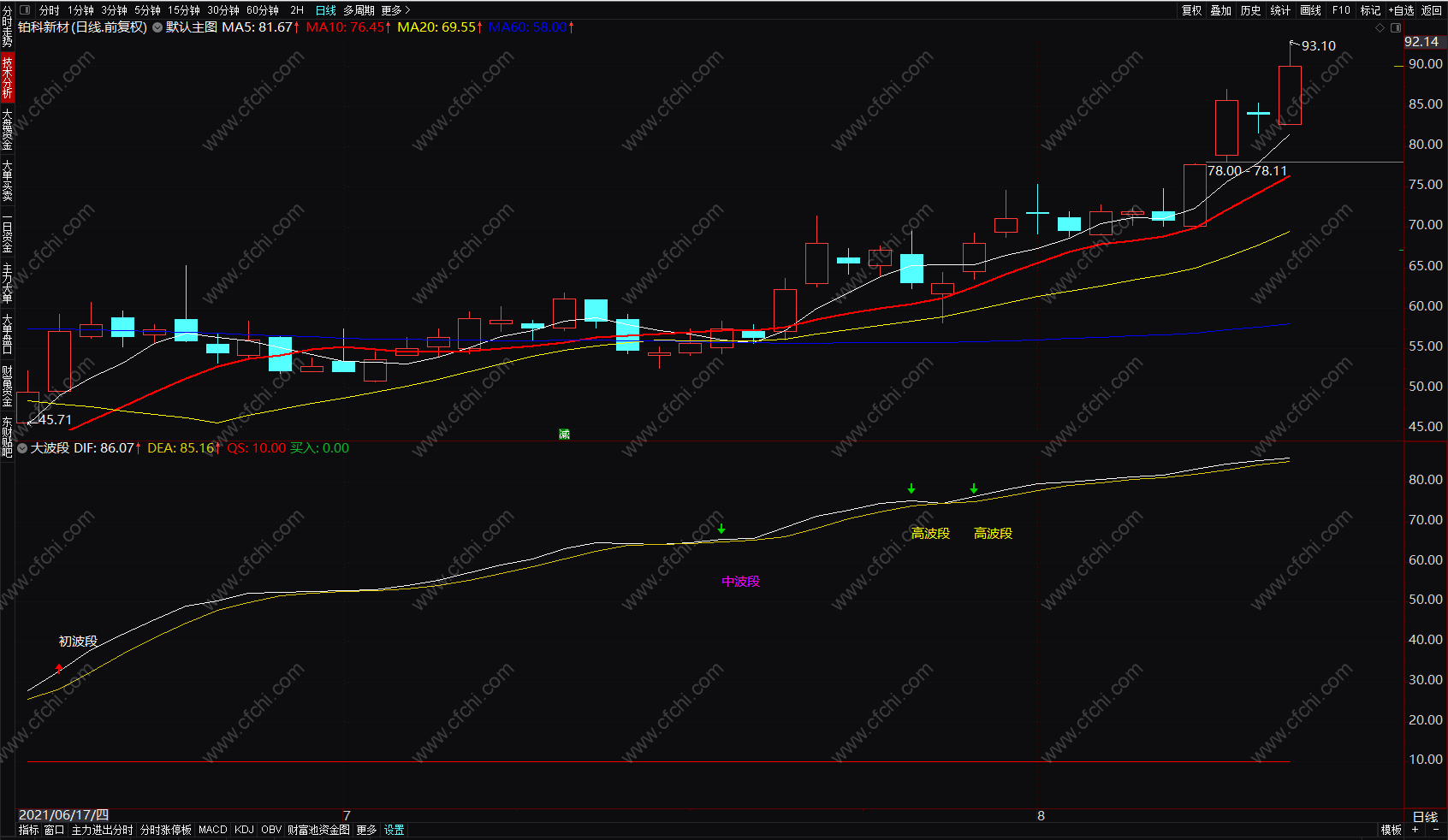Add stock via +自选 button
Viewport: 1448px width, 840px height.
click(1402, 10)
